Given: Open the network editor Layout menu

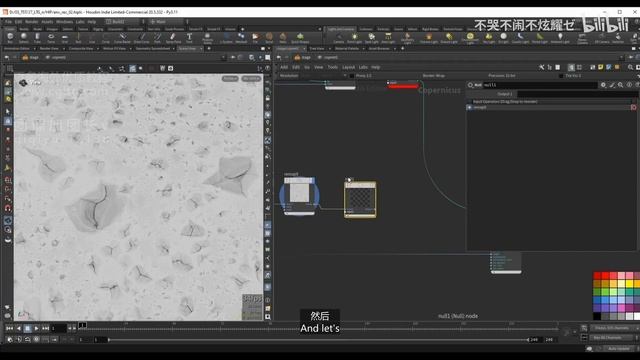Looking at the screenshot, I should click(348, 67).
